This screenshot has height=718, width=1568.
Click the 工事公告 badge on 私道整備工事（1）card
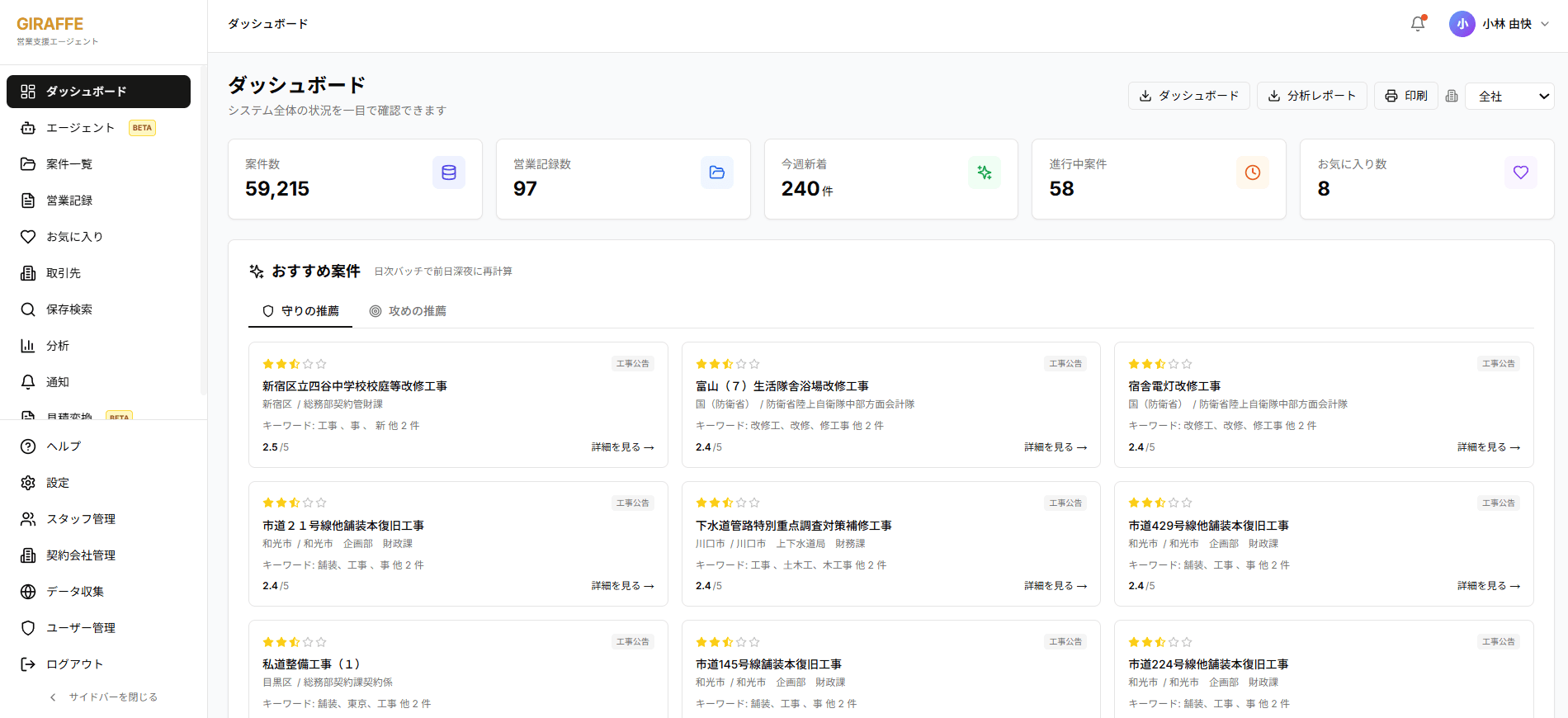[633, 642]
